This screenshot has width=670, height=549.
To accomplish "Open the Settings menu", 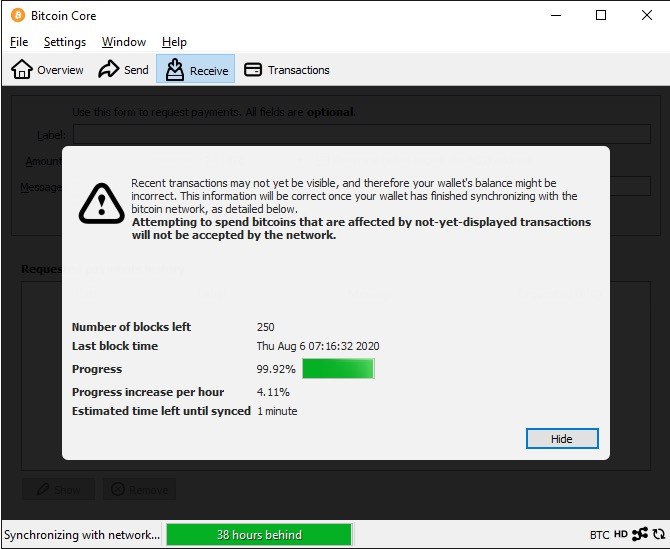I will (x=65, y=42).
